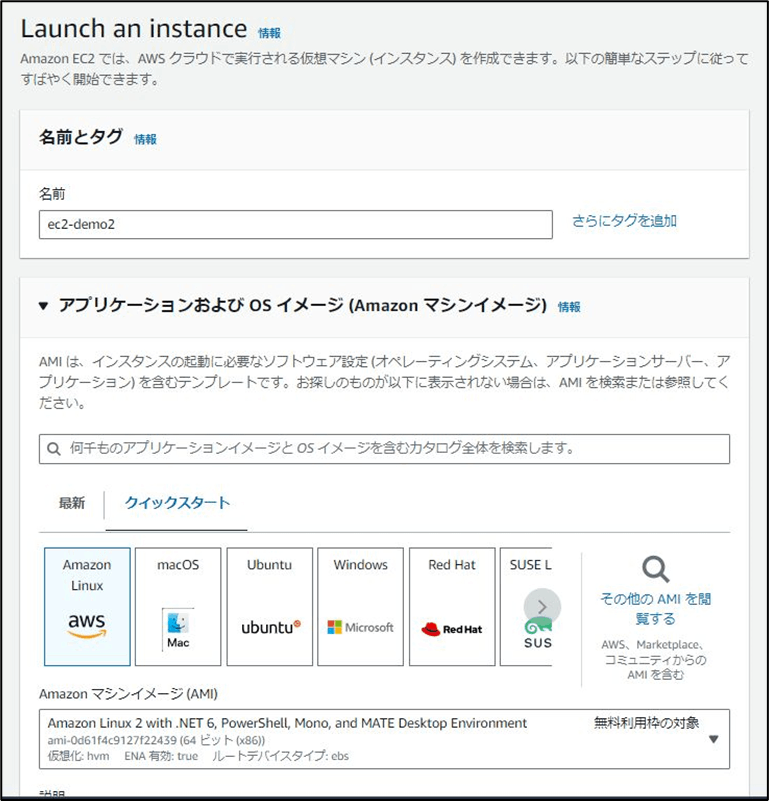Image resolution: width=769 pixels, height=801 pixels.
Task: Click the 名前 input field containing ec2-demo2
Action: coord(296,224)
